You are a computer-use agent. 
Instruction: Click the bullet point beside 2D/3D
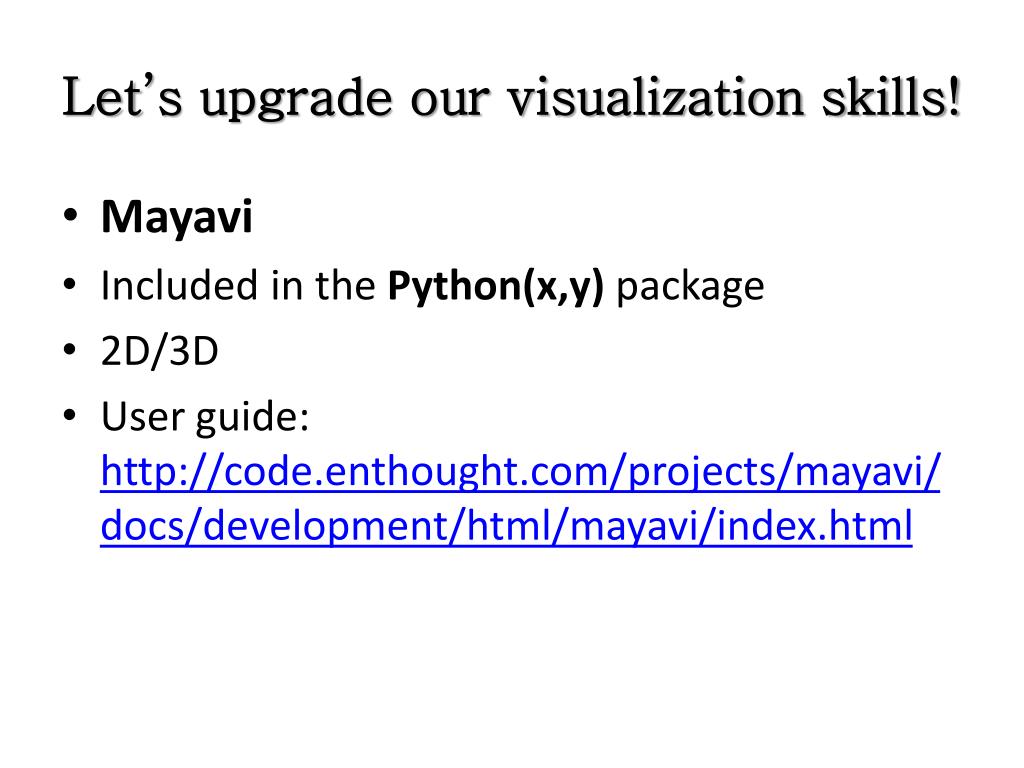point(71,349)
